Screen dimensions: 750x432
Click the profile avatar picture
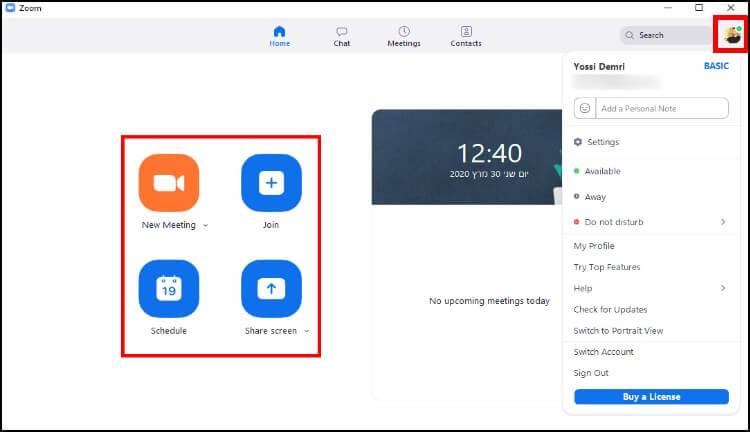pos(731,34)
